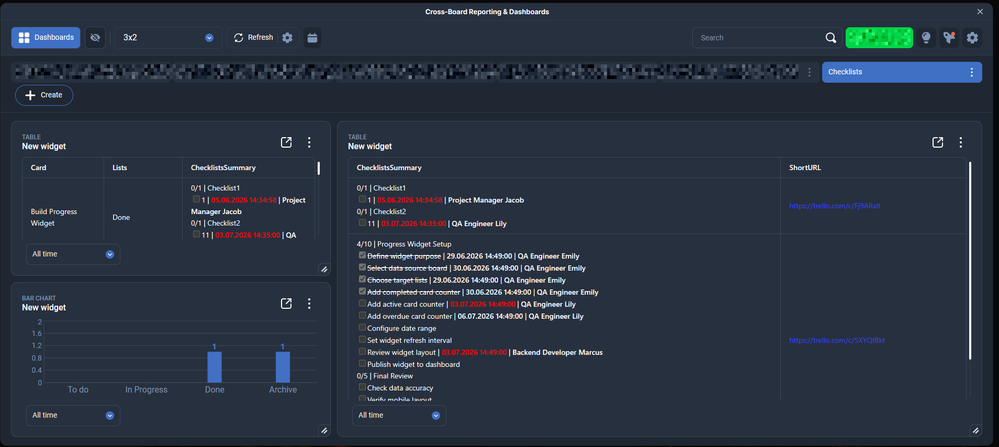Viewport: 999px width, 447px height.
Task: Open refresh settings gear next to Refresh
Action: click(x=287, y=38)
